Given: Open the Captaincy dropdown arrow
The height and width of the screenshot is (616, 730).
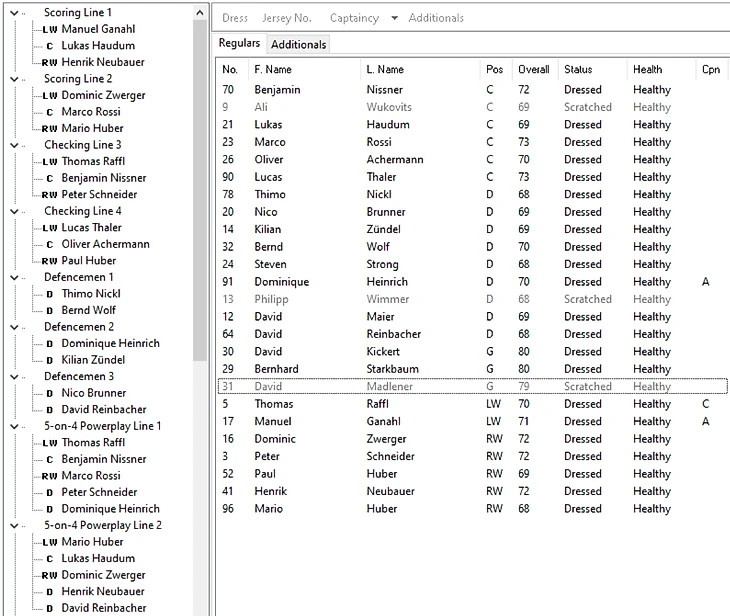Looking at the screenshot, I should [394, 18].
